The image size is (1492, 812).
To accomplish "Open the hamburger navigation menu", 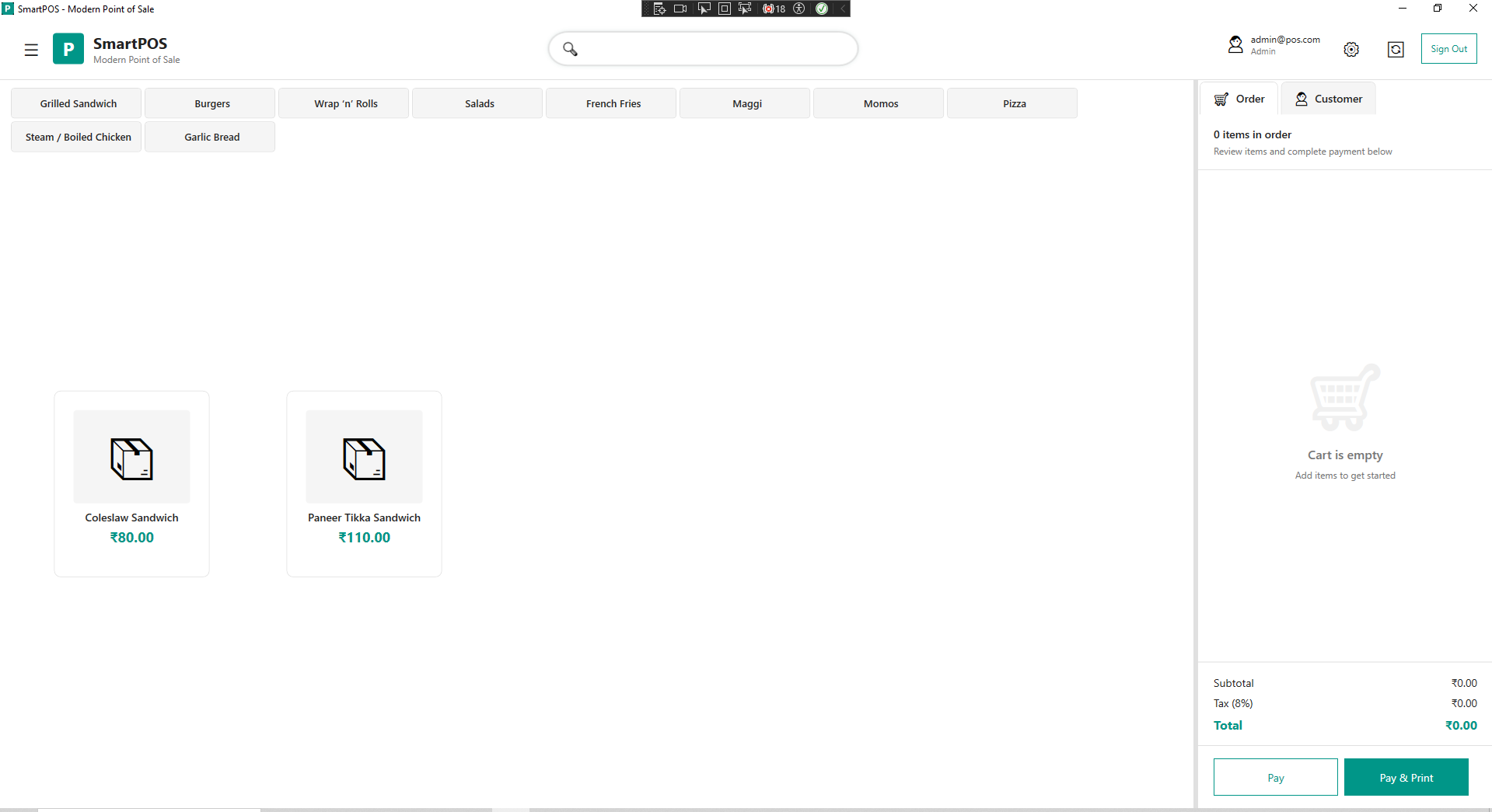I will (31, 50).
